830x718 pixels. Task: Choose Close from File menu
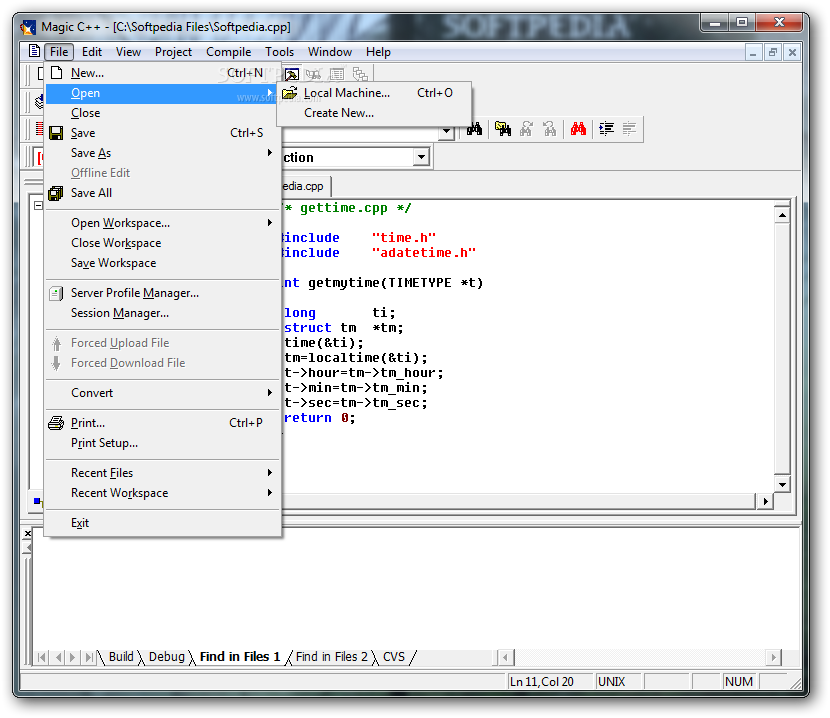[x=162, y=113]
